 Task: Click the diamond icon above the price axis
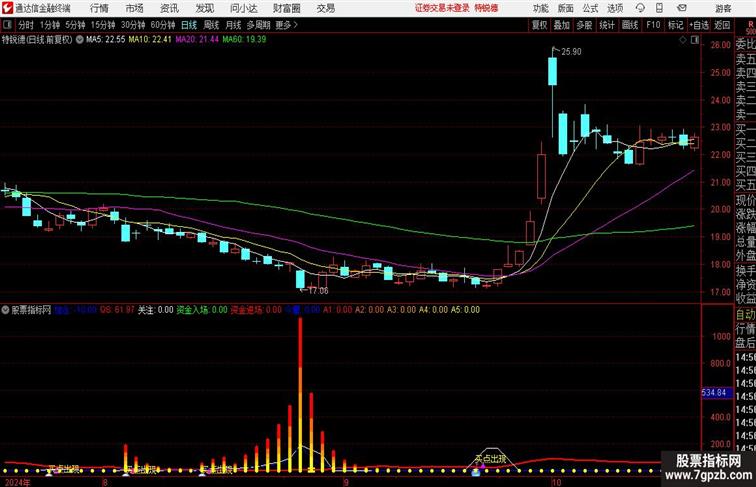(x=683, y=40)
